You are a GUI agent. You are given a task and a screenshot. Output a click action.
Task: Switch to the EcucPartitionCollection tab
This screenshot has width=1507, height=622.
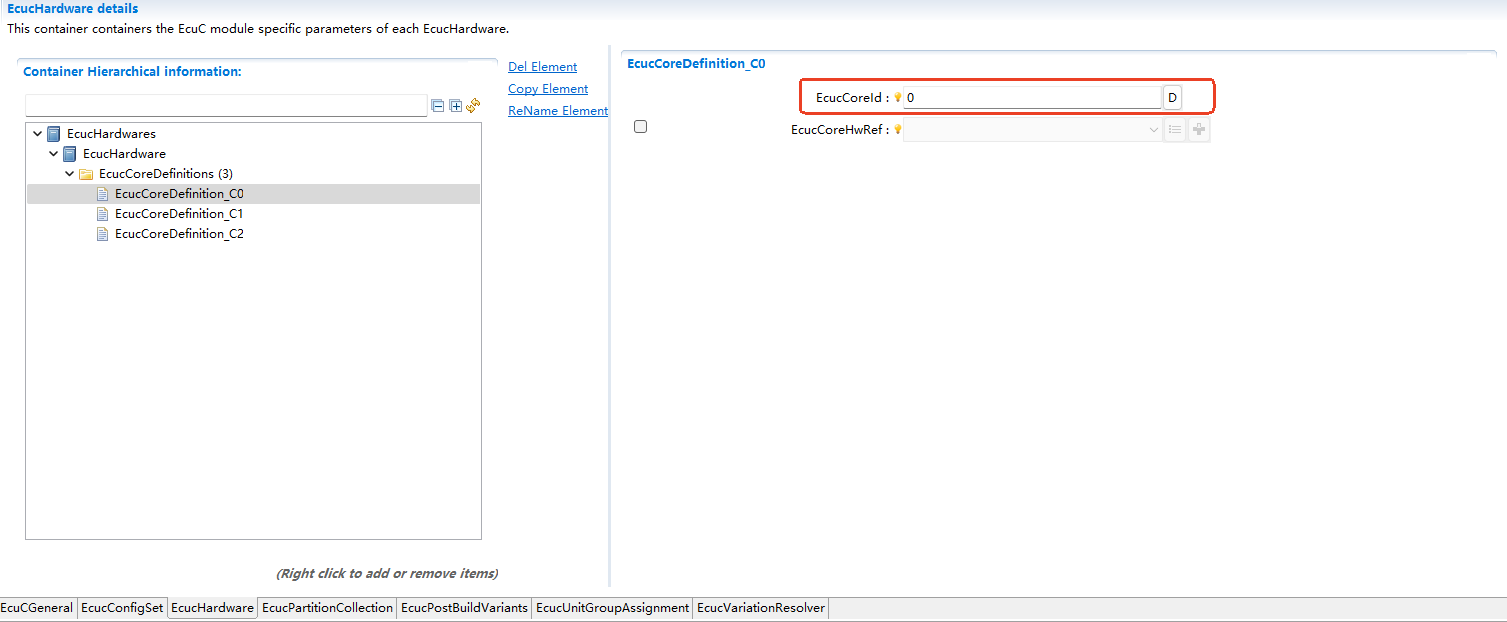[x=327, y=608]
